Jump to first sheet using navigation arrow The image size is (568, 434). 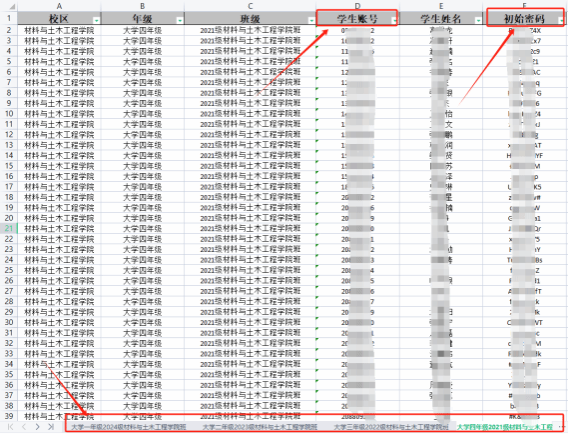10,427
